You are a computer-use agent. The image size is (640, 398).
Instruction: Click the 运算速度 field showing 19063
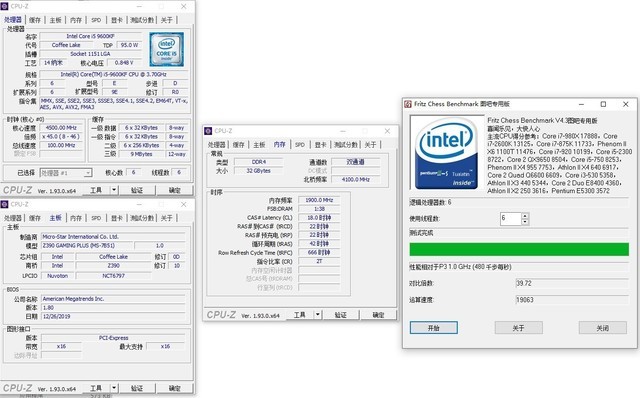coord(572,300)
